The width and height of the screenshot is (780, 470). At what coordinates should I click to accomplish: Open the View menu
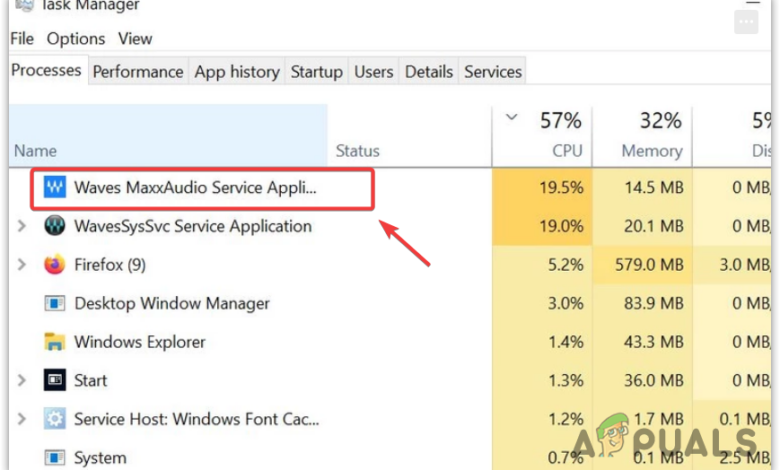135,39
